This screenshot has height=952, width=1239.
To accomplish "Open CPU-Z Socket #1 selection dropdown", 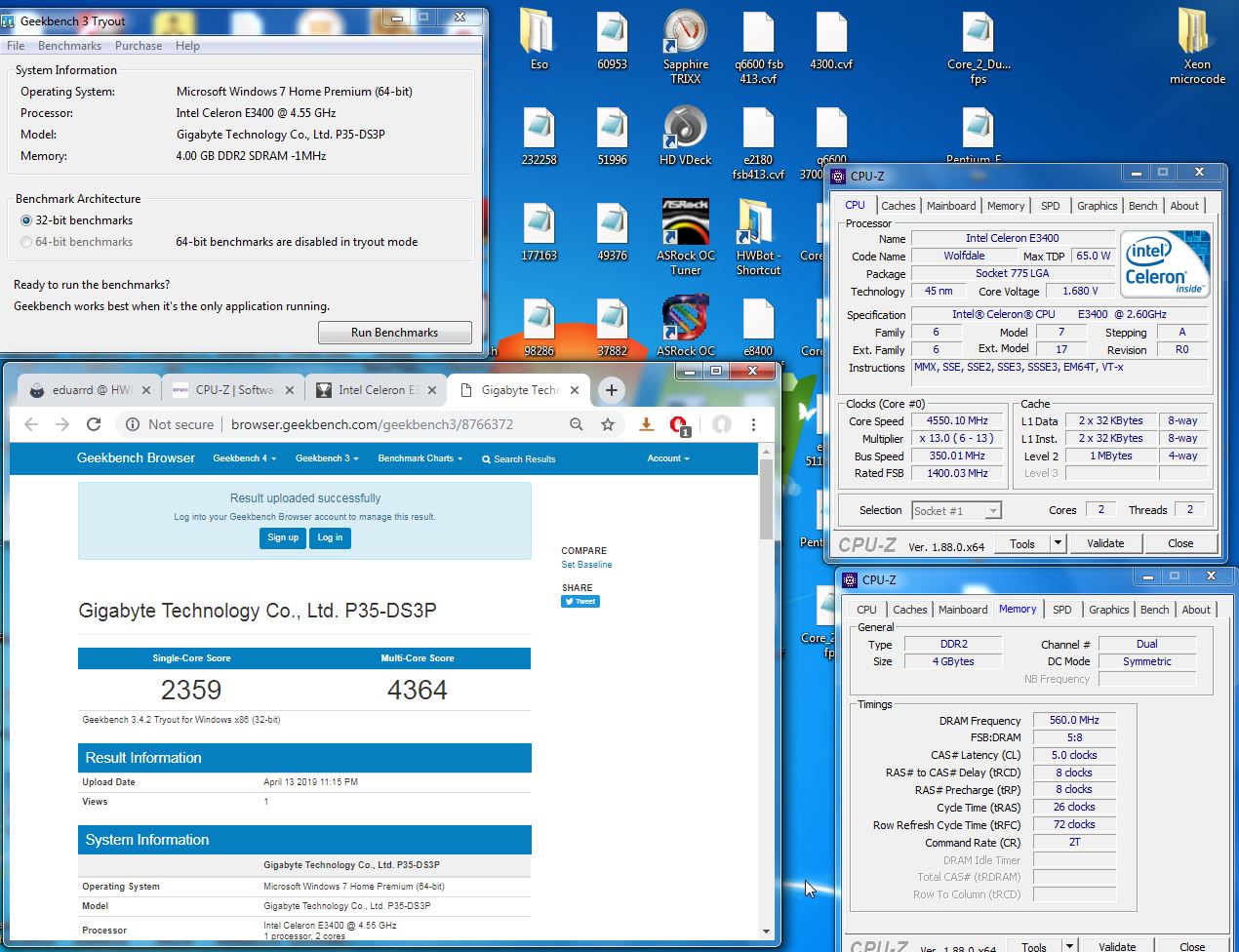I will point(956,510).
